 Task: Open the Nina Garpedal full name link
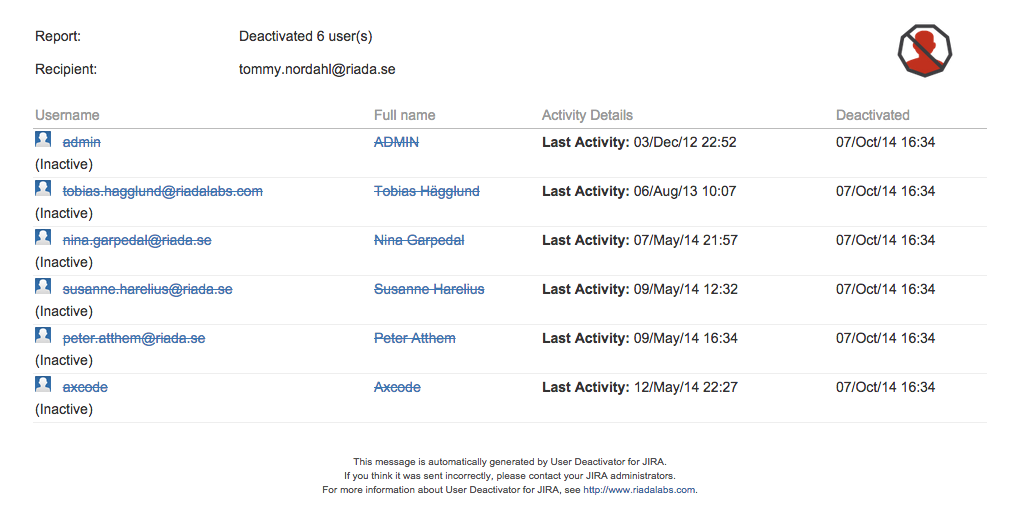(419, 240)
